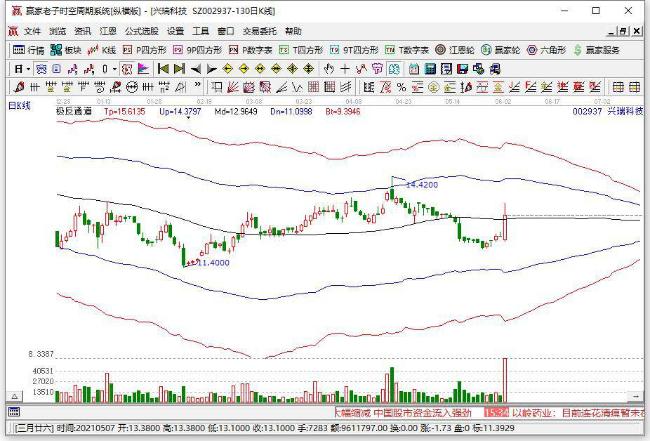Open the 0 value dropdown arrow
This screenshot has width=650, height=441.
[x=115, y=69]
